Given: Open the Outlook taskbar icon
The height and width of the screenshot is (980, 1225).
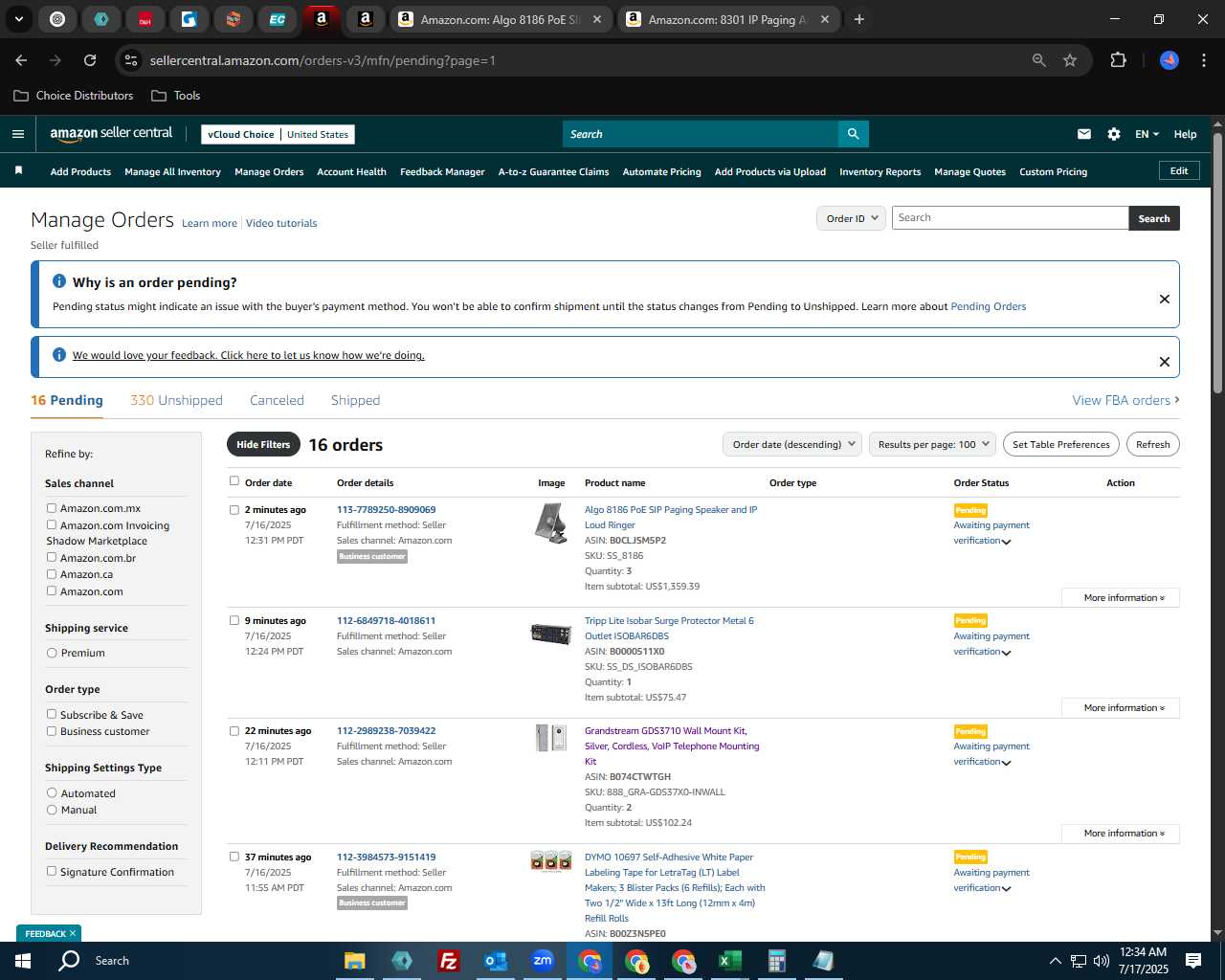Looking at the screenshot, I should 495,961.
